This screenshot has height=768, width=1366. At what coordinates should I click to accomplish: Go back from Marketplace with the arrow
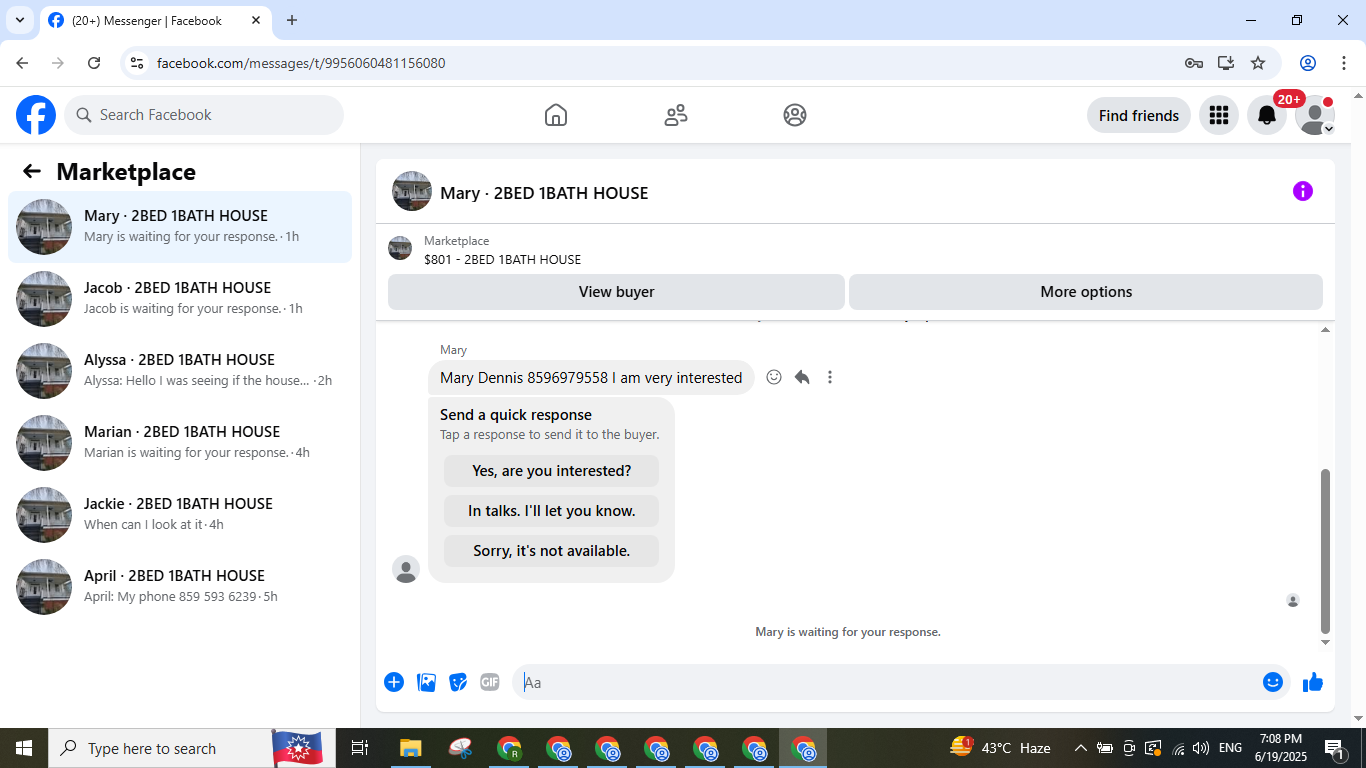pyautogui.click(x=32, y=171)
